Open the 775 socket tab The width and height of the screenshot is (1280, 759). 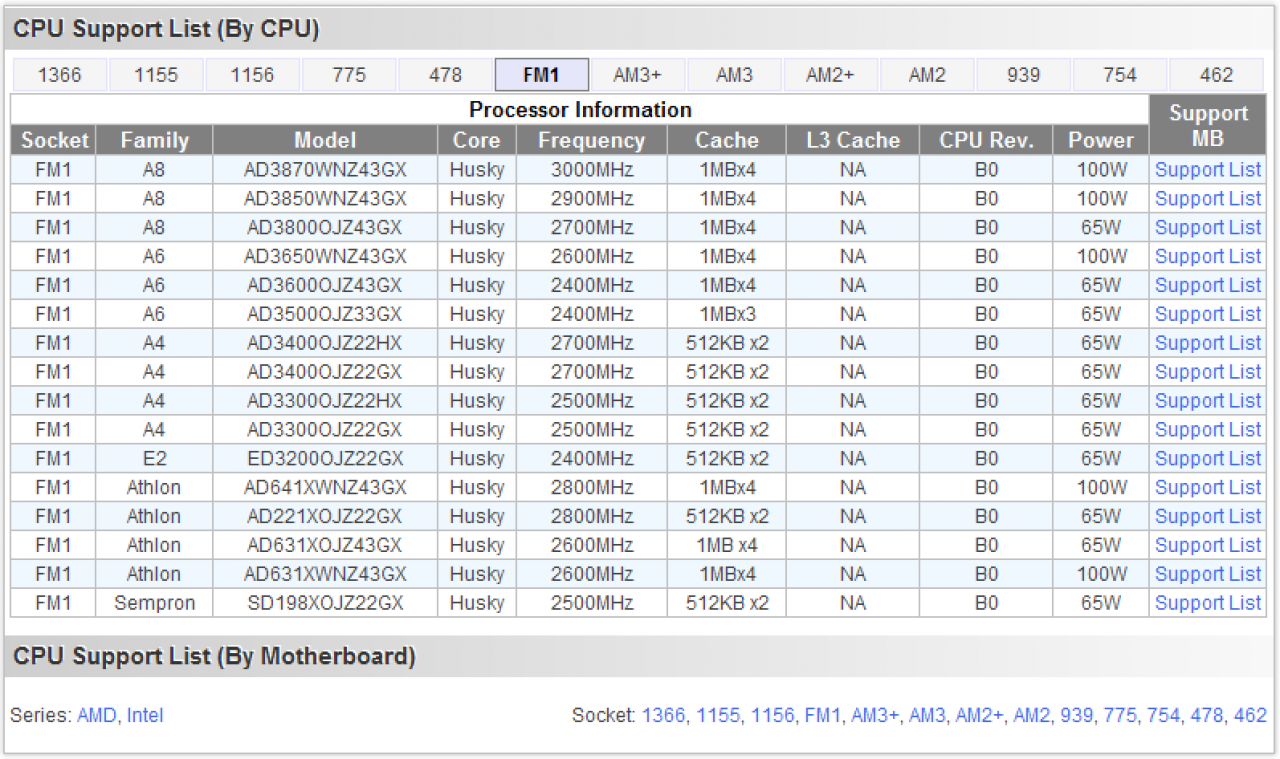coord(349,75)
